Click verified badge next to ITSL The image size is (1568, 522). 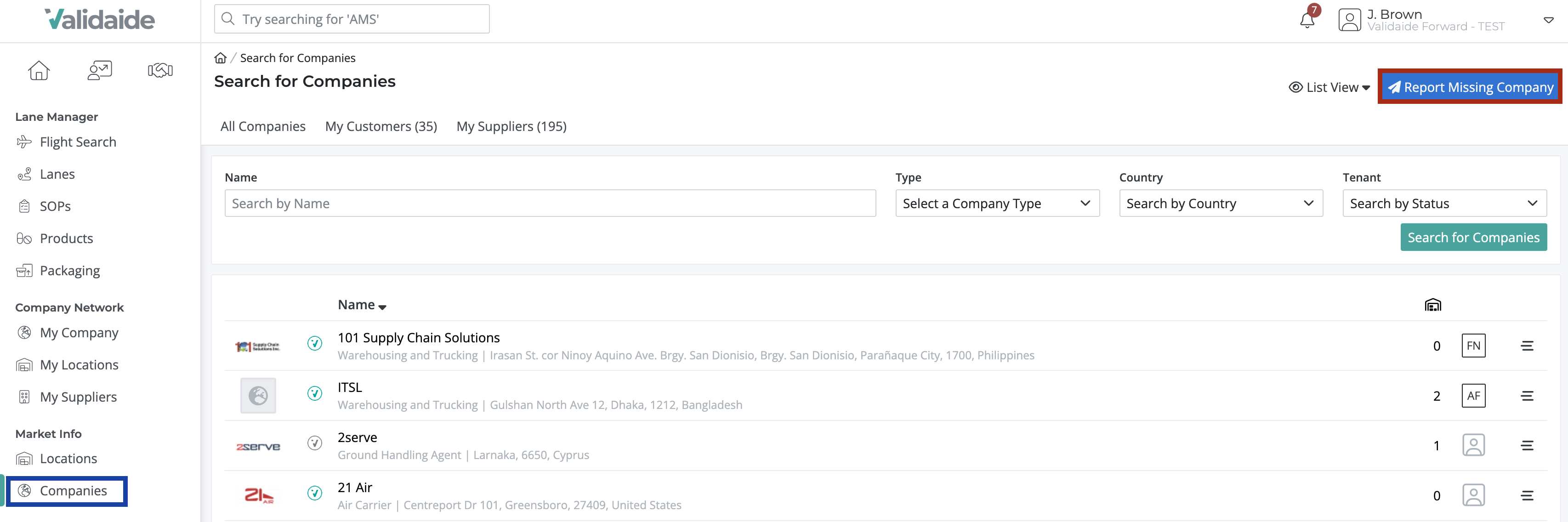(x=315, y=394)
